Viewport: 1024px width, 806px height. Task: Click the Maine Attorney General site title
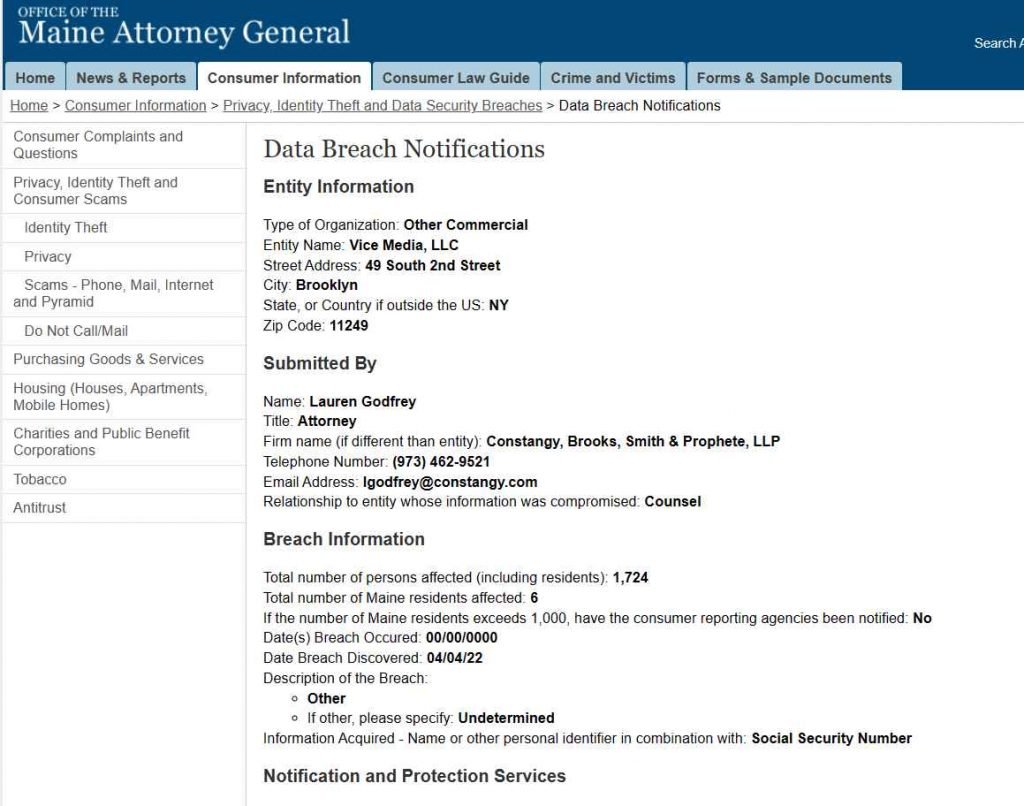(x=184, y=32)
